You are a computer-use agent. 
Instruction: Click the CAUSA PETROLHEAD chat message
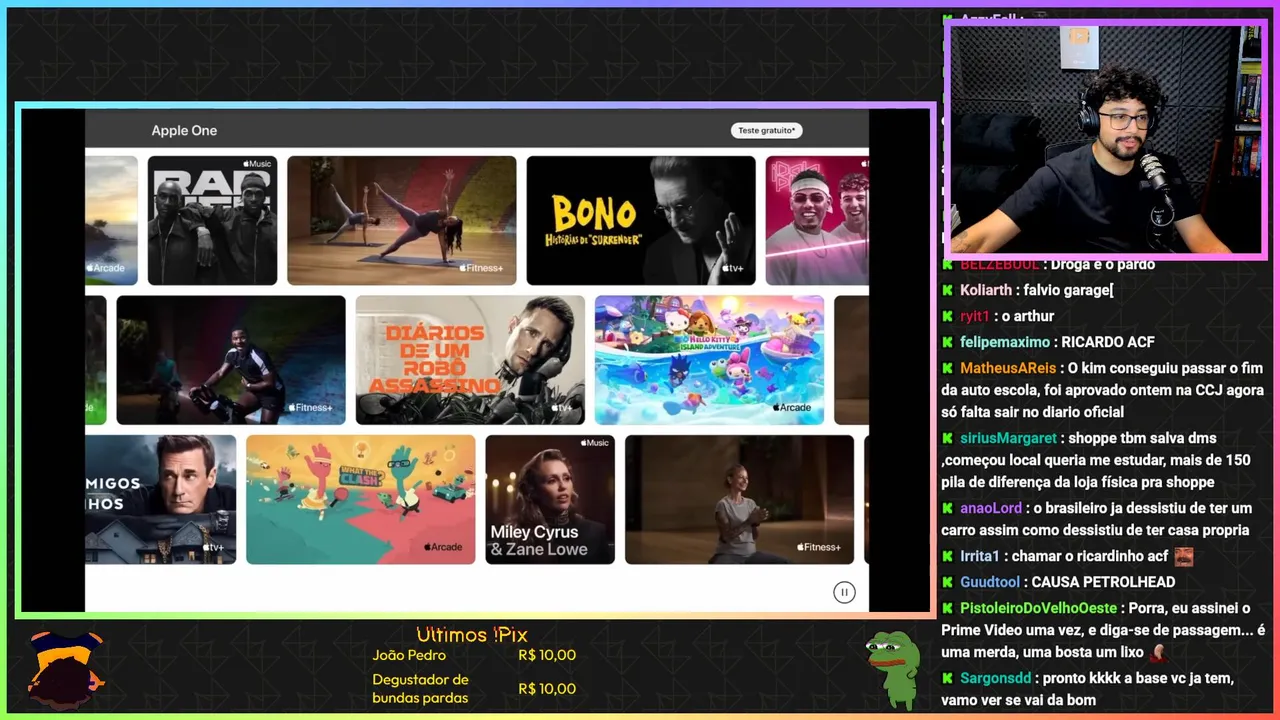[1103, 582]
